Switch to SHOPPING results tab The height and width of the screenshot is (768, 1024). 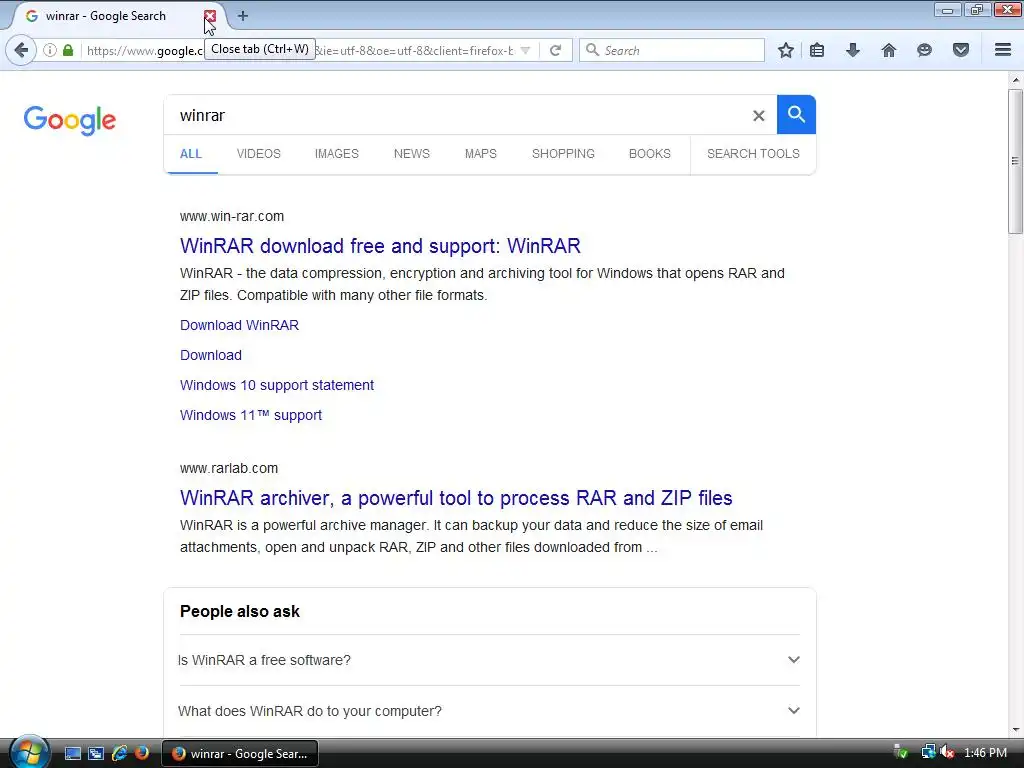point(563,153)
